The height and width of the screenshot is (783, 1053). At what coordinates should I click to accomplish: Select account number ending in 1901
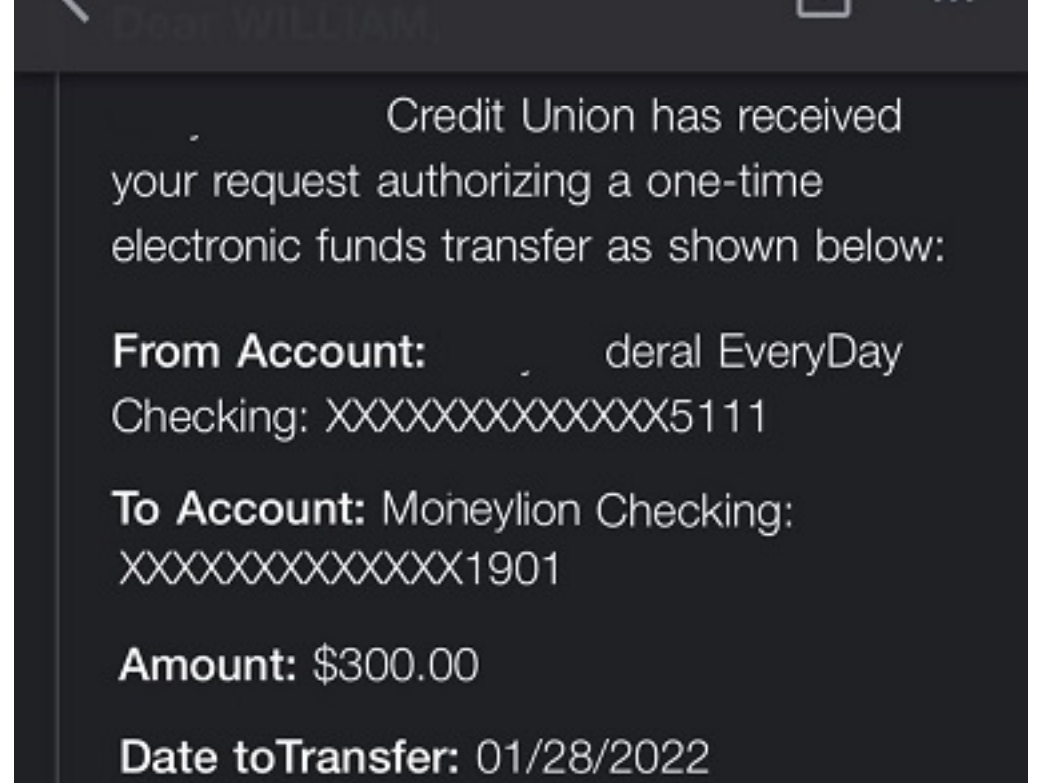point(340,570)
